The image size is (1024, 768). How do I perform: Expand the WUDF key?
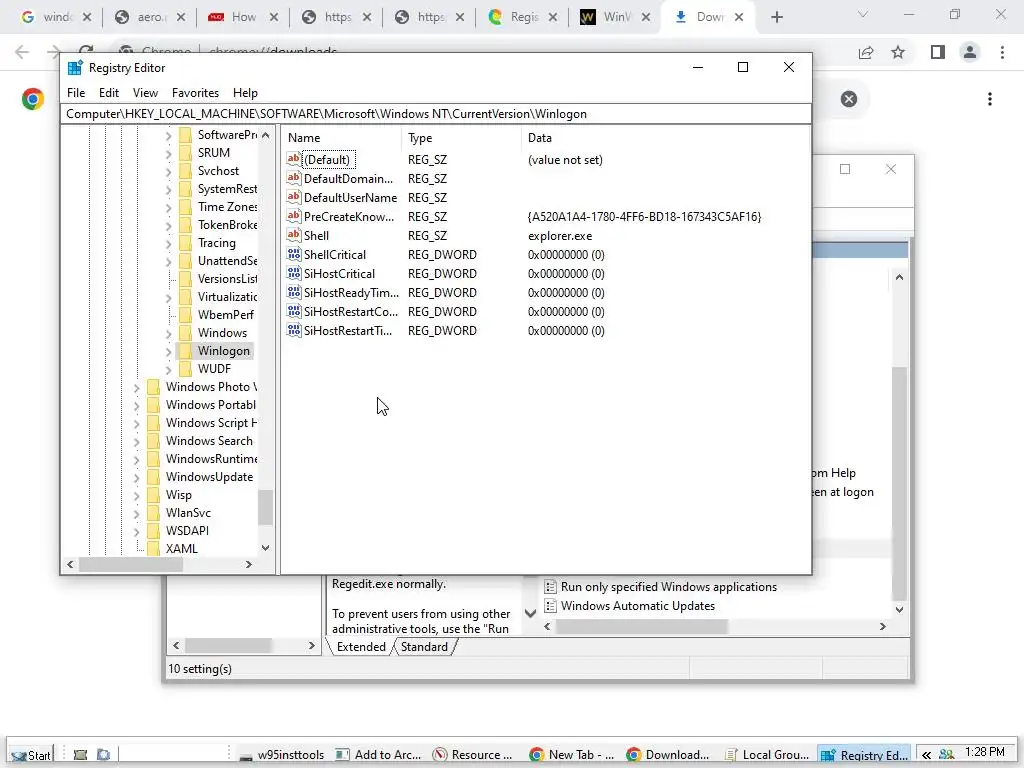pos(168,370)
